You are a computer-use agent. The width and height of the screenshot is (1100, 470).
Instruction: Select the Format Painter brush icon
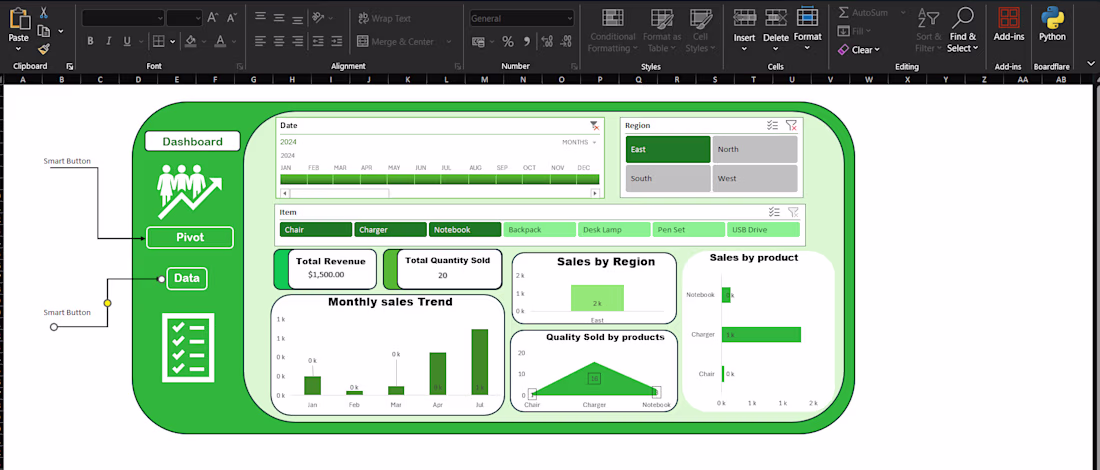pyautogui.click(x=43, y=48)
